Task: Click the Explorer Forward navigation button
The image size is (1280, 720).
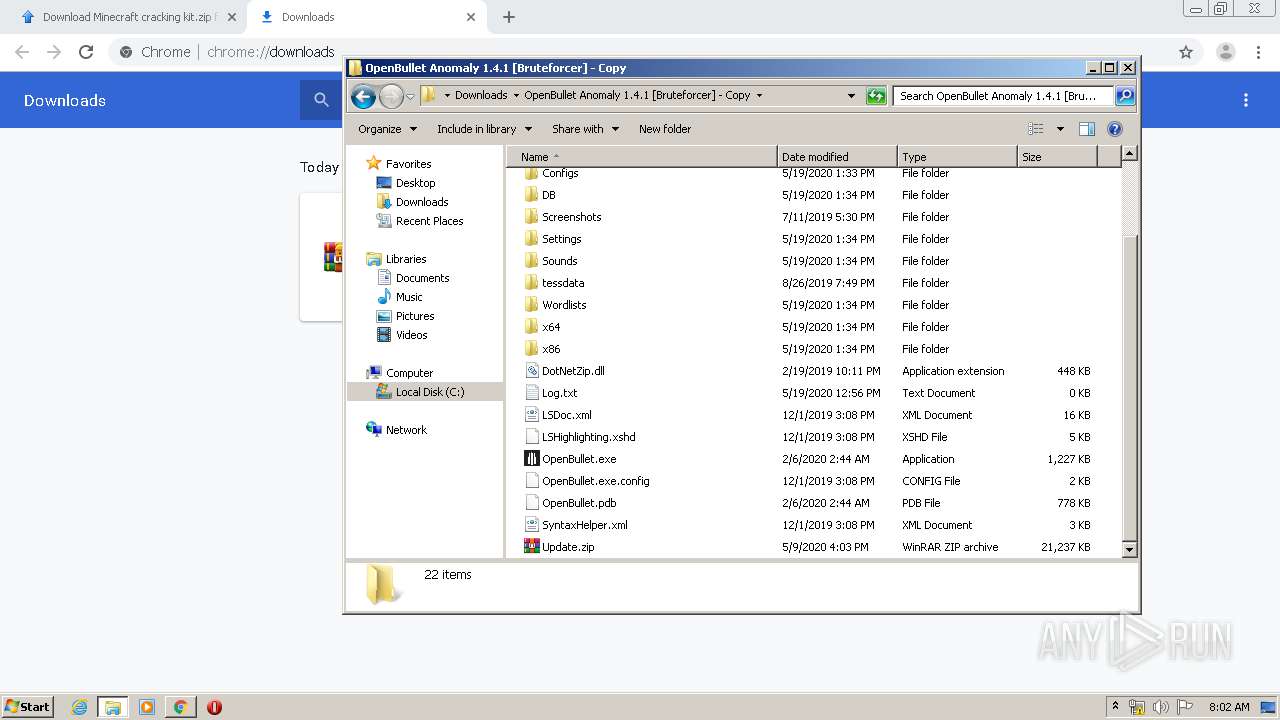Action: [391, 96]
